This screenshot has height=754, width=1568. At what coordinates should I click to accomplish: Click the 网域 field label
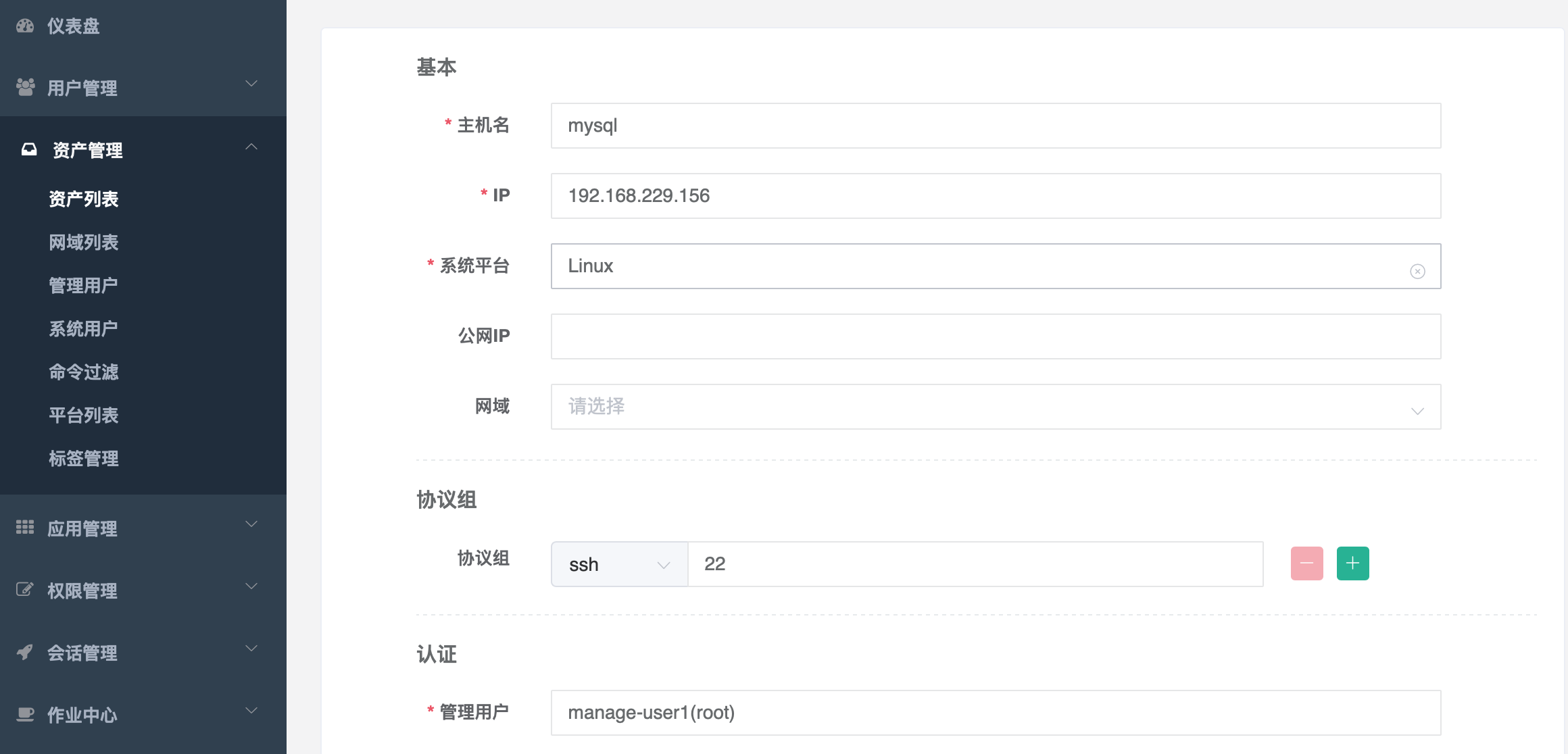tap(492, 406)
